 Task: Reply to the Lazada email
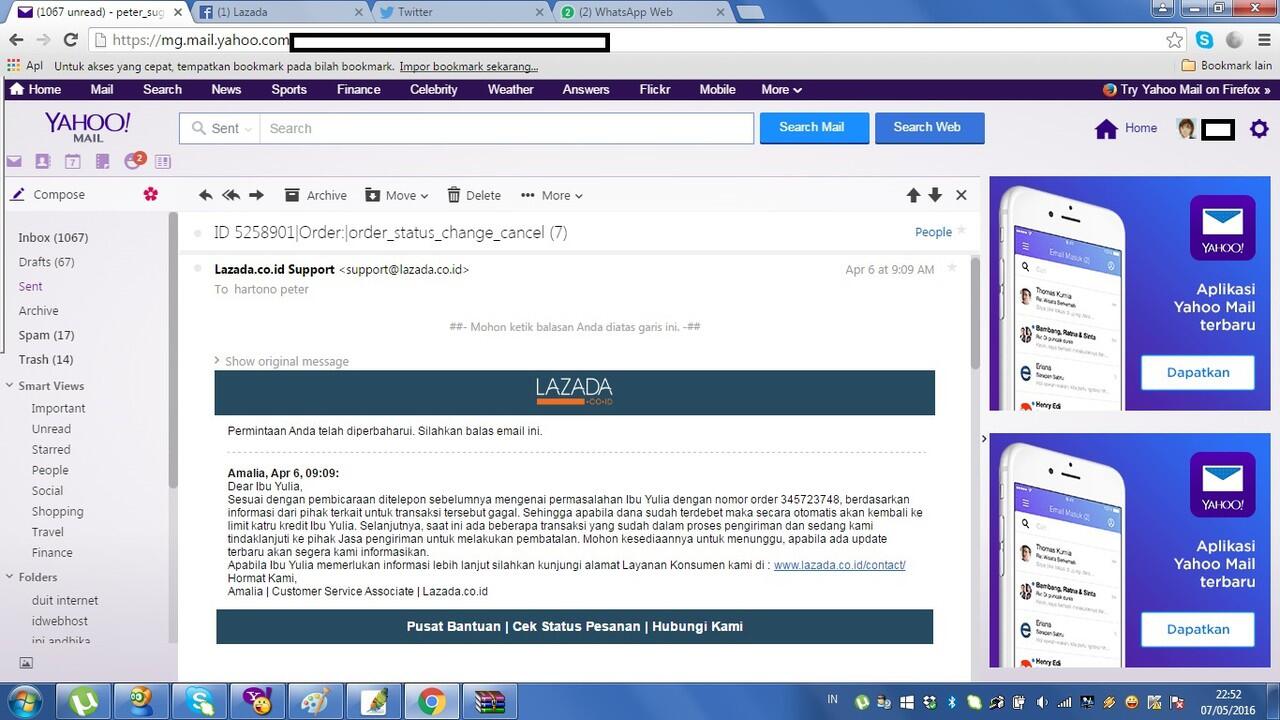(206, 195)
